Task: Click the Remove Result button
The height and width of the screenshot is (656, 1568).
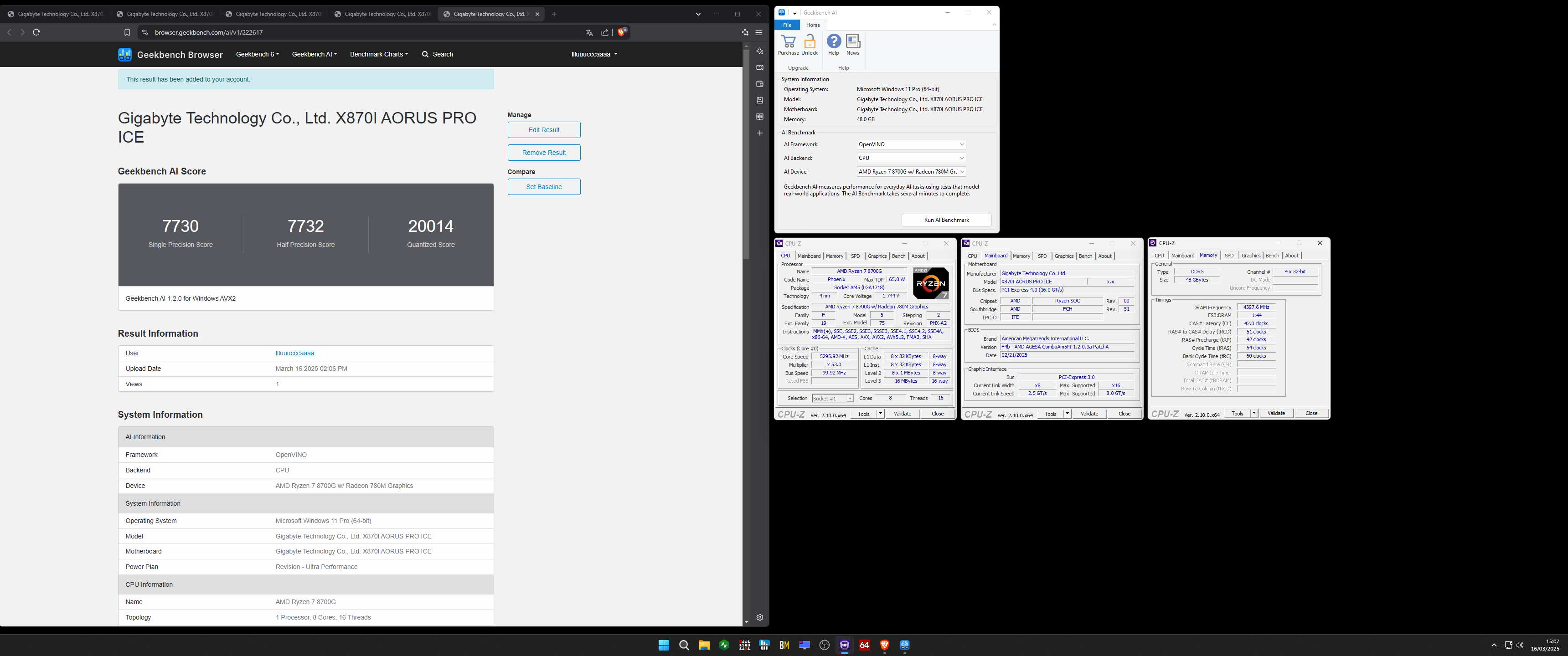Action: click(544, 153)
